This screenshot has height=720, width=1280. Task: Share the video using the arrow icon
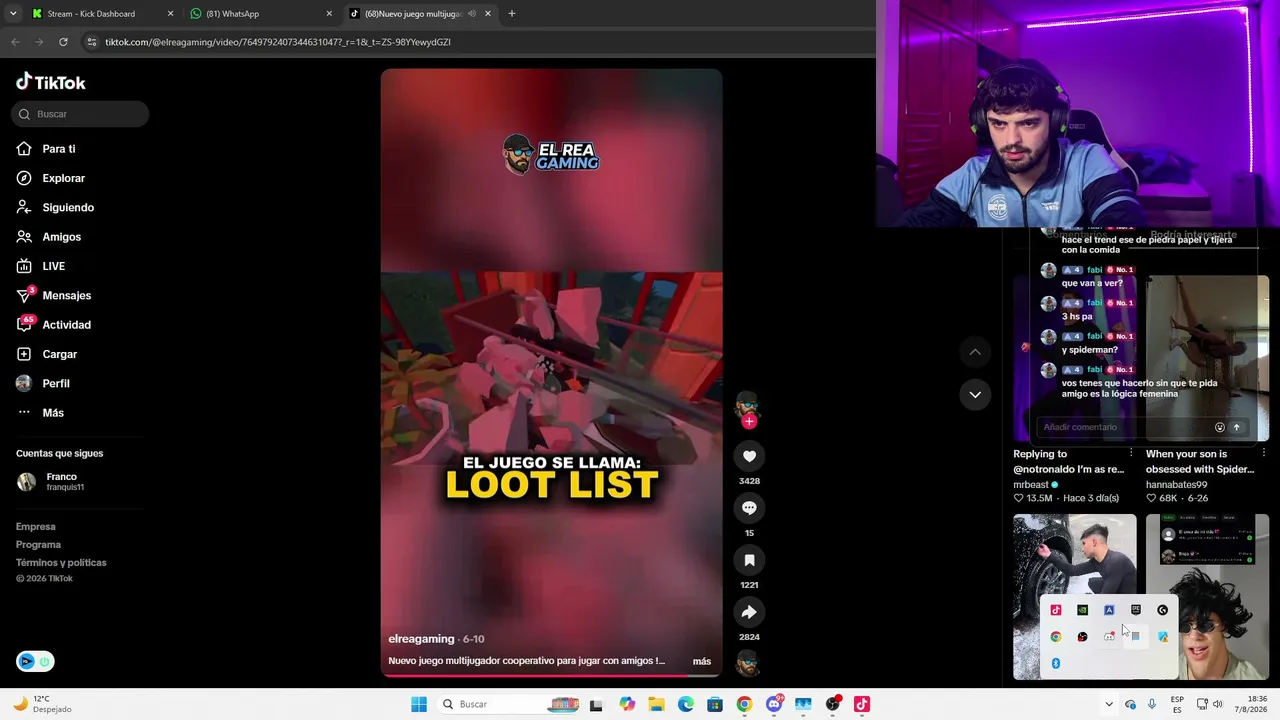(749, 612)
